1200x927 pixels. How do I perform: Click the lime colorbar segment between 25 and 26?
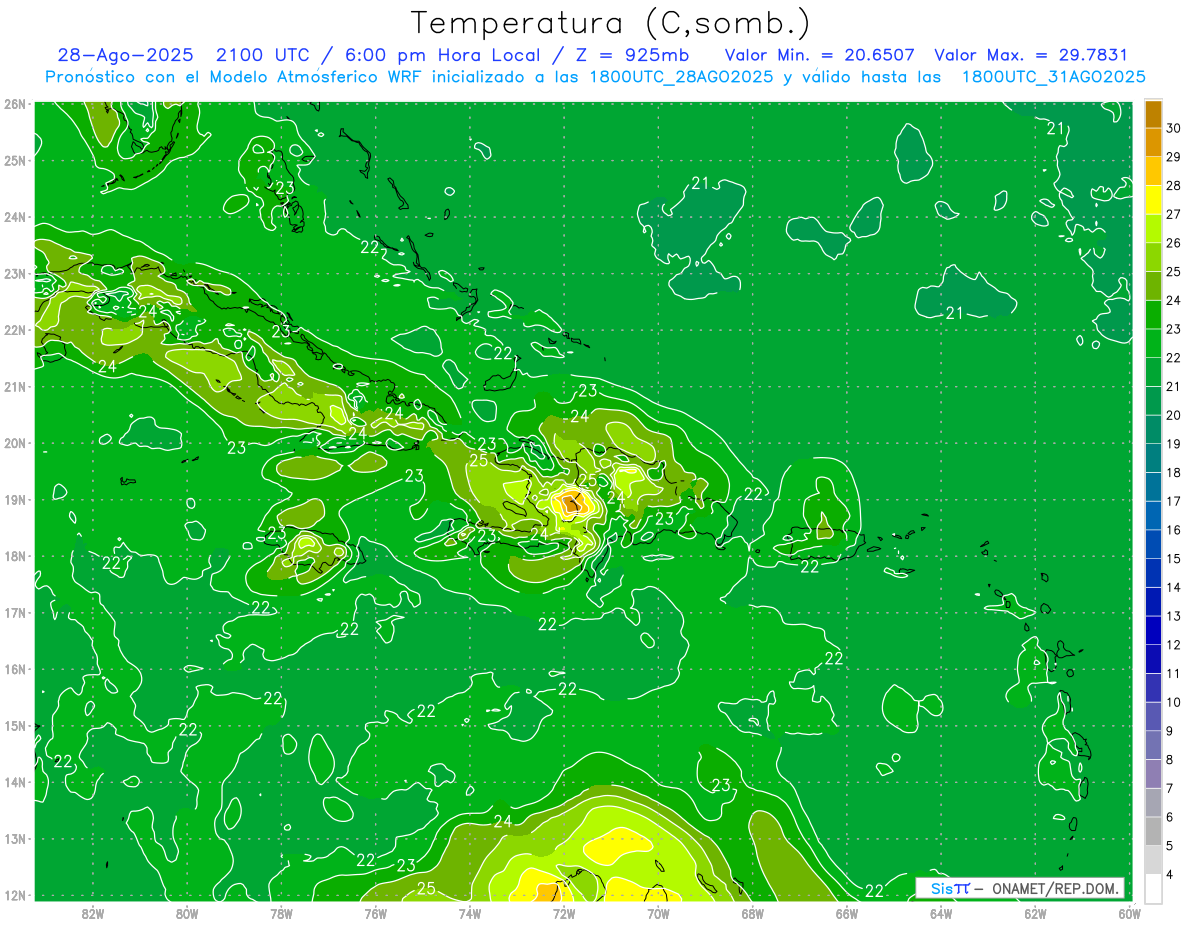[1153, 258]
